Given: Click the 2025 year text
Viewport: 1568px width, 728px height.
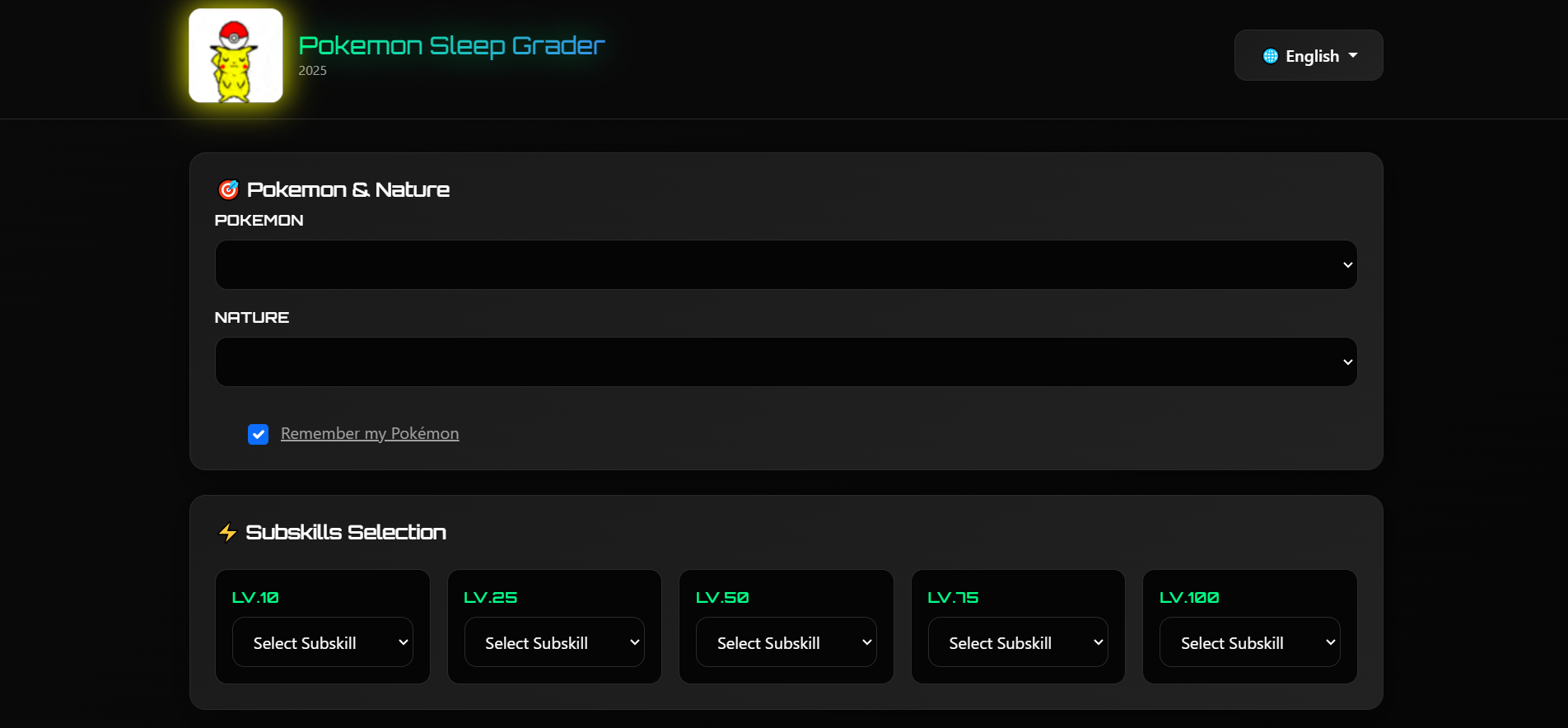Looking at the screenshot, I should click(x=312, y=71).
